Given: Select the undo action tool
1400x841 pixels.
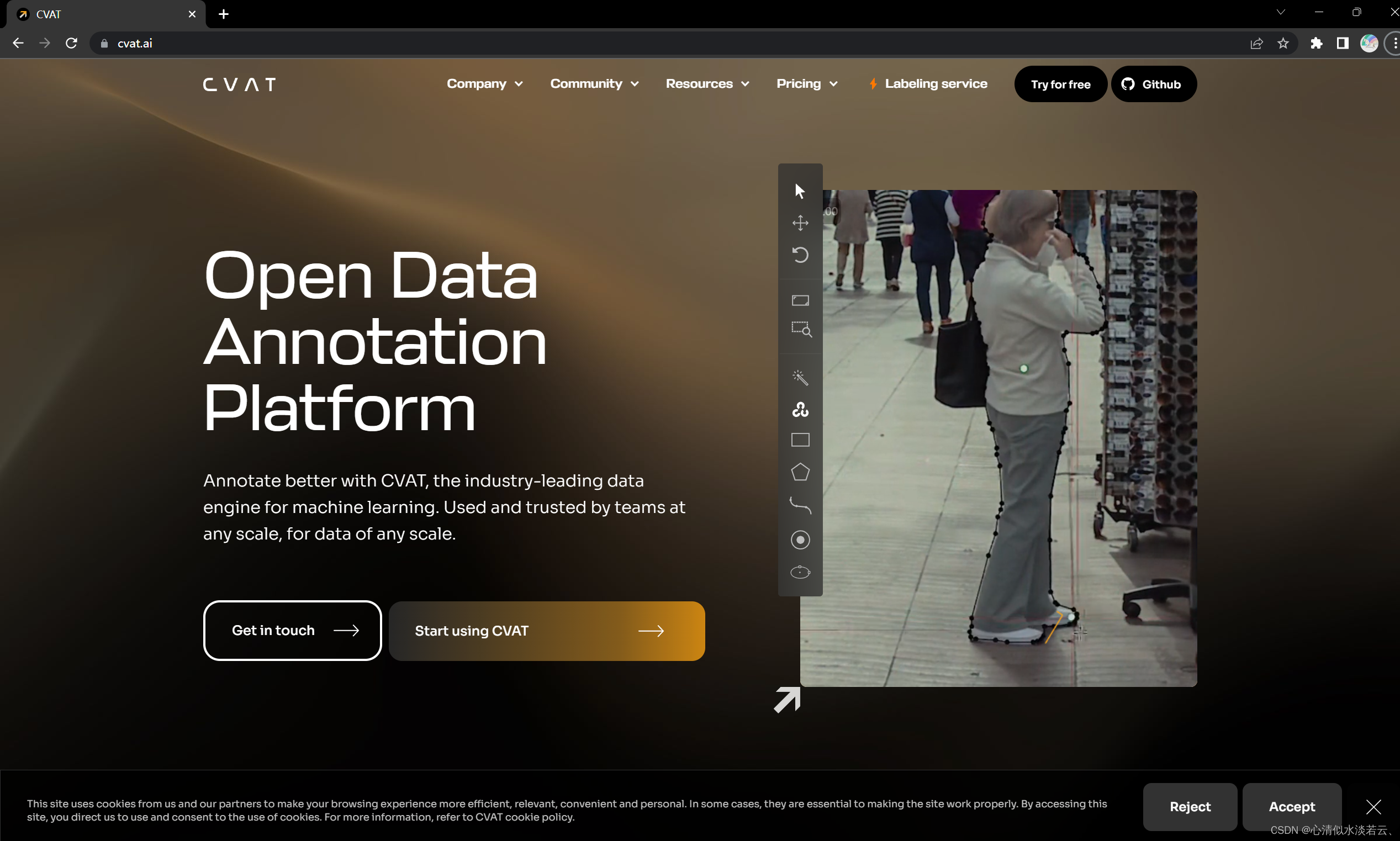Looking at the screenshot, I should pyautogui.click(x=800, y=254).
